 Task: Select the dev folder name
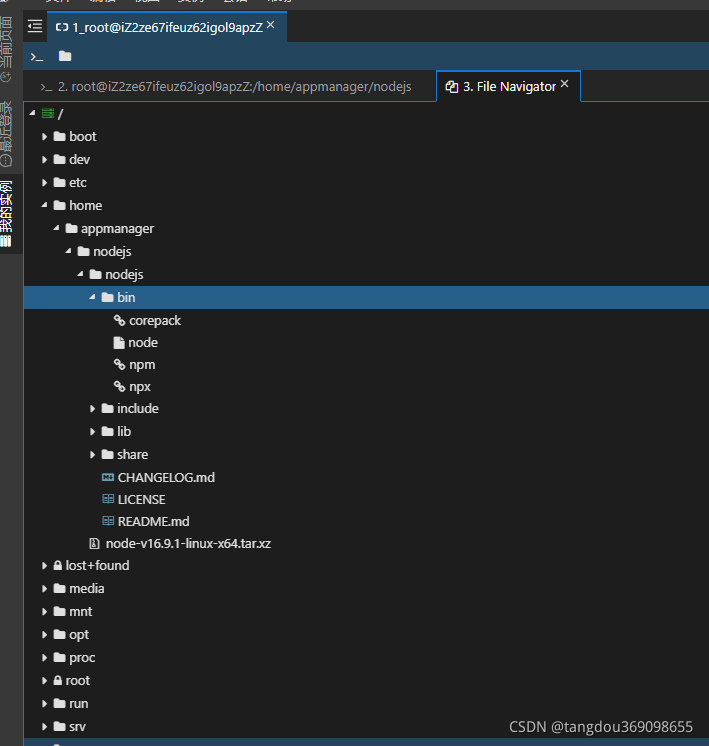pos(79,159)
